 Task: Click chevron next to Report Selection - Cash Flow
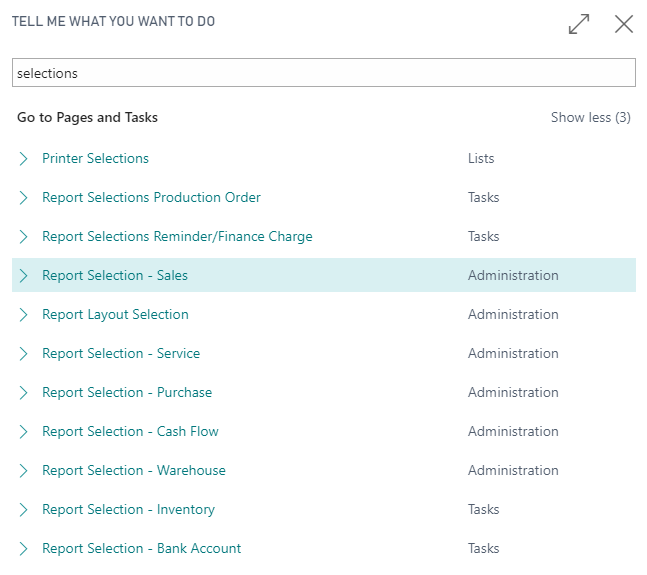coord(24,432)
